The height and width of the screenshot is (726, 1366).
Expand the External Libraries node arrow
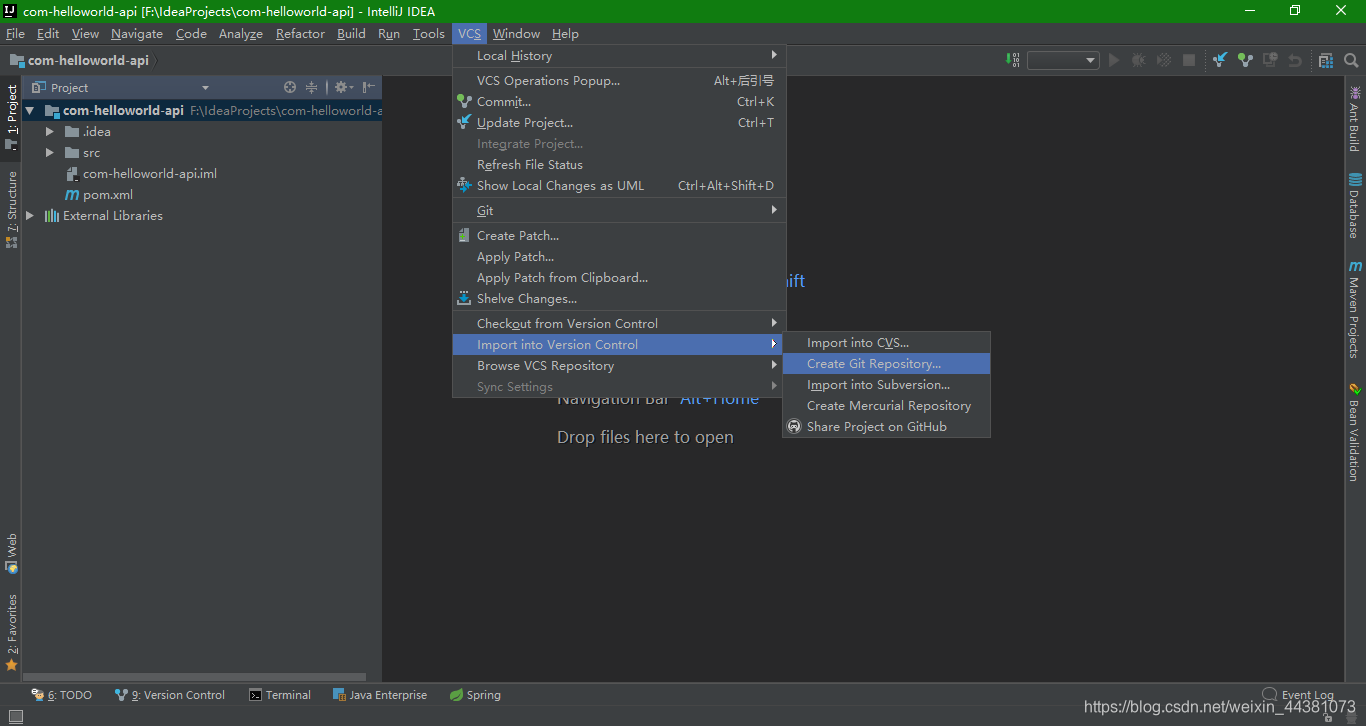[x=30, y=216]
